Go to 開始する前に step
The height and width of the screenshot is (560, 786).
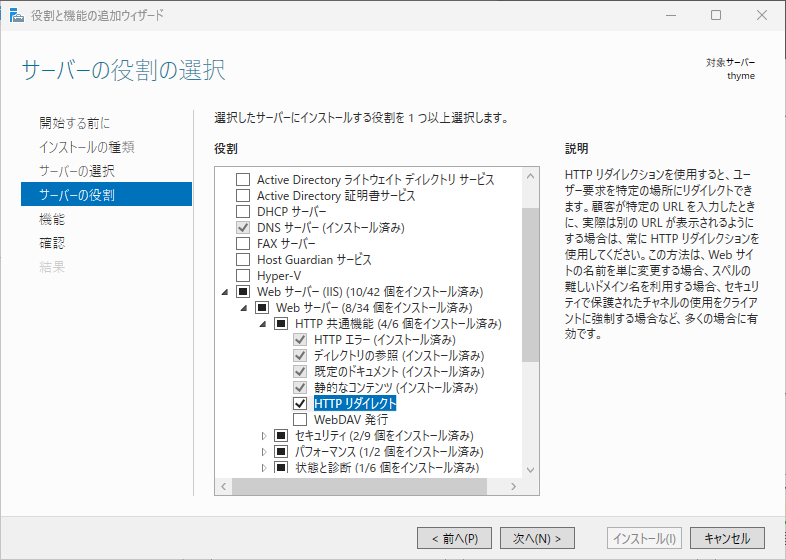[75, 123]
